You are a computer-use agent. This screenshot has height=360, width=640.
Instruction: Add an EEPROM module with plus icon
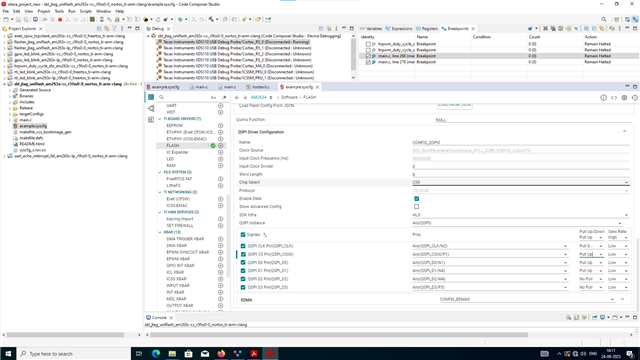pos(220,126)
